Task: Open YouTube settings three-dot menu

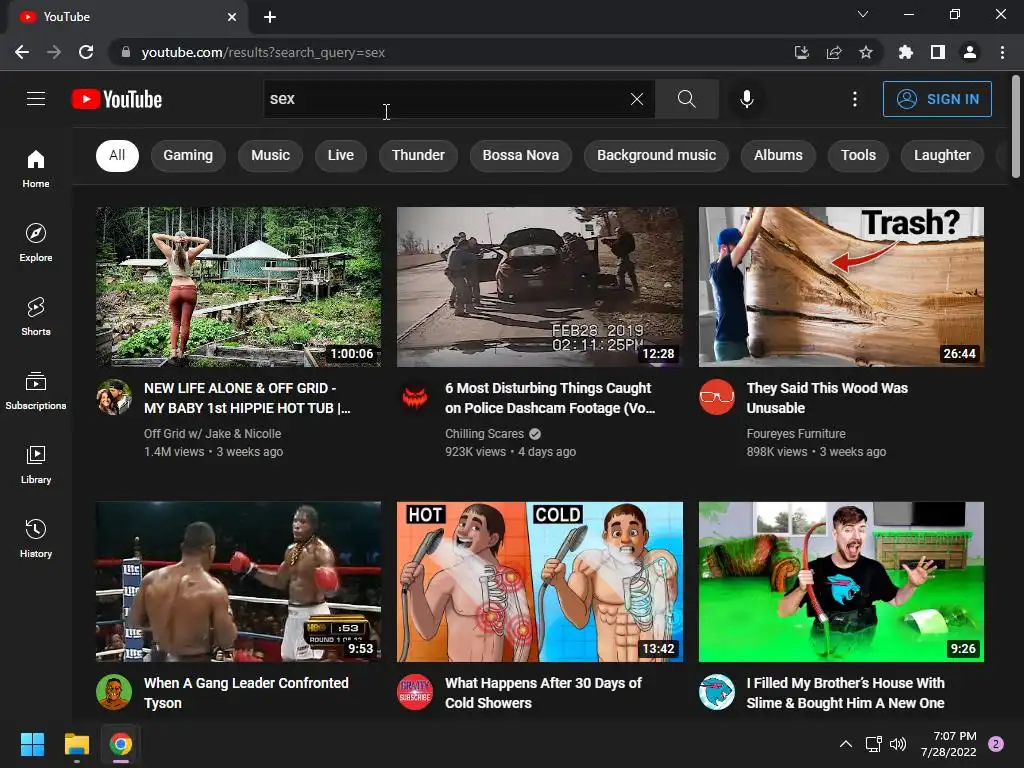Action: [x=855, y=99]
